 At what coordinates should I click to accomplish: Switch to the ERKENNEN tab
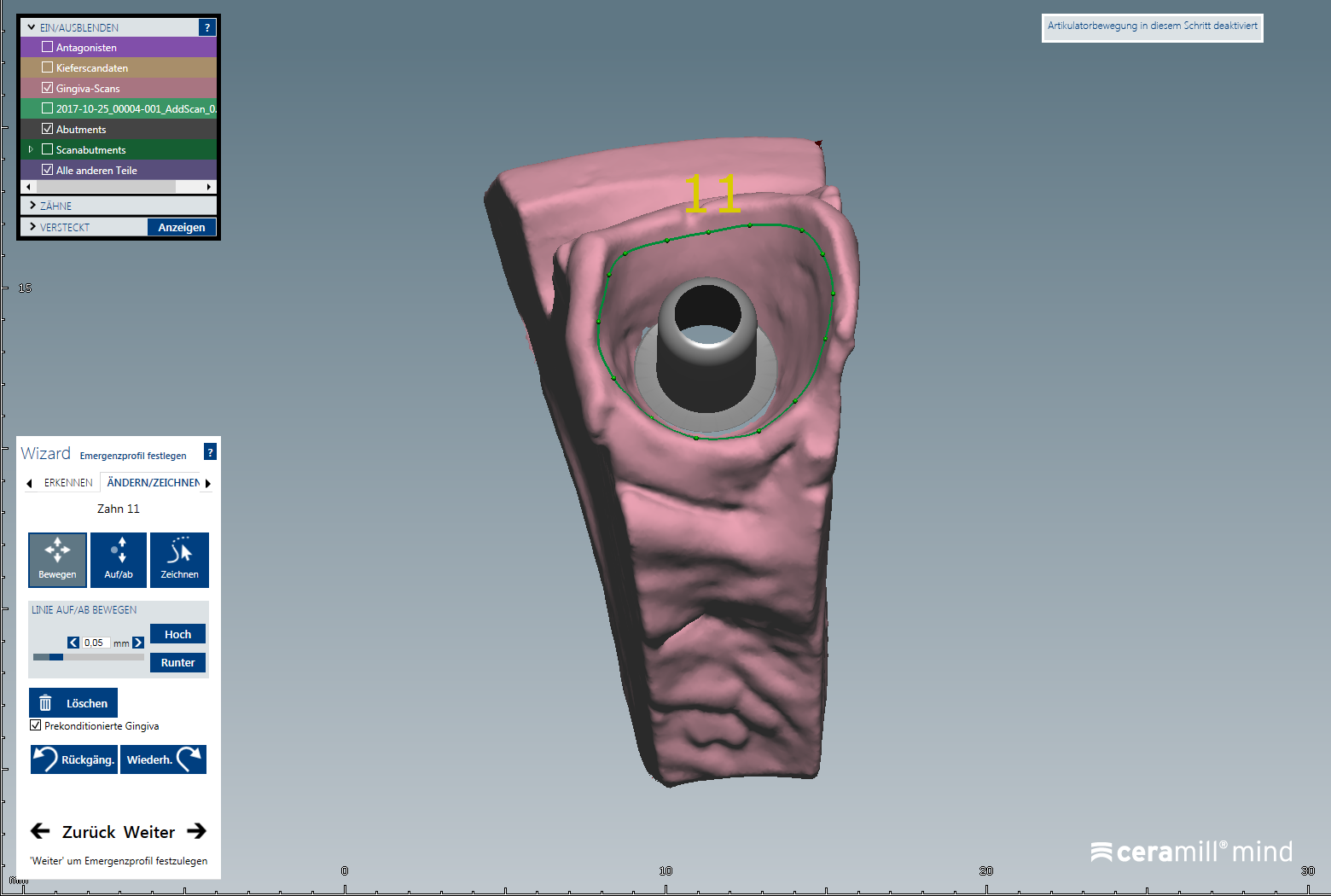pos(68,483)
